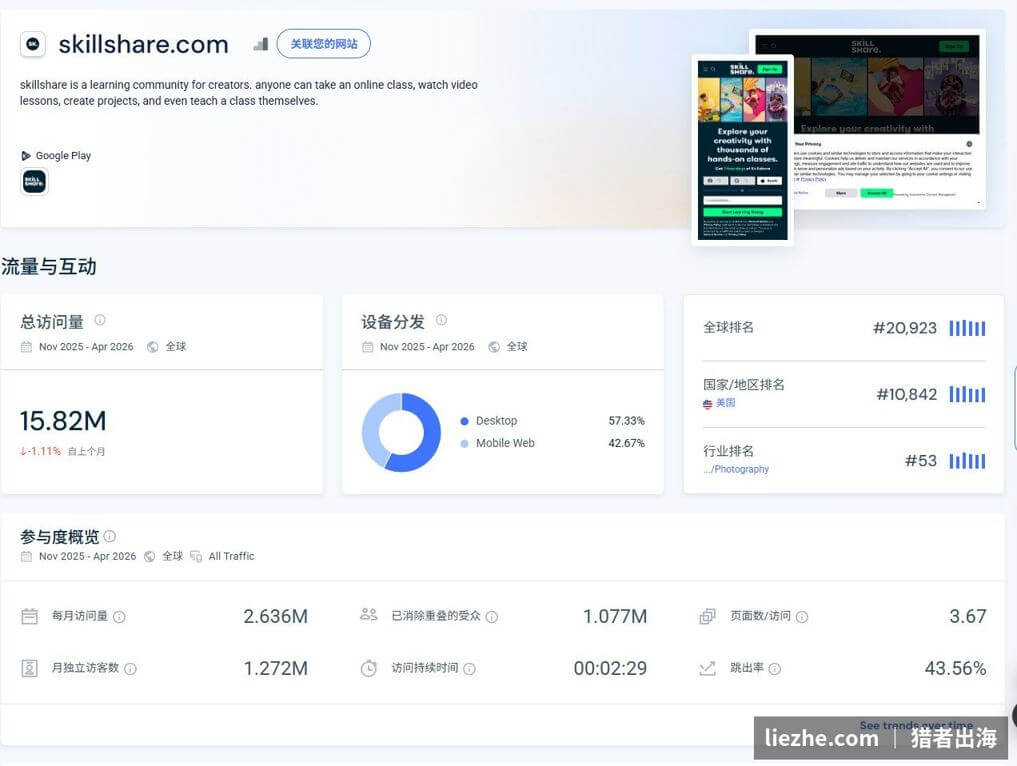Click the 57.33% Desktop share value

pos(627,422)
